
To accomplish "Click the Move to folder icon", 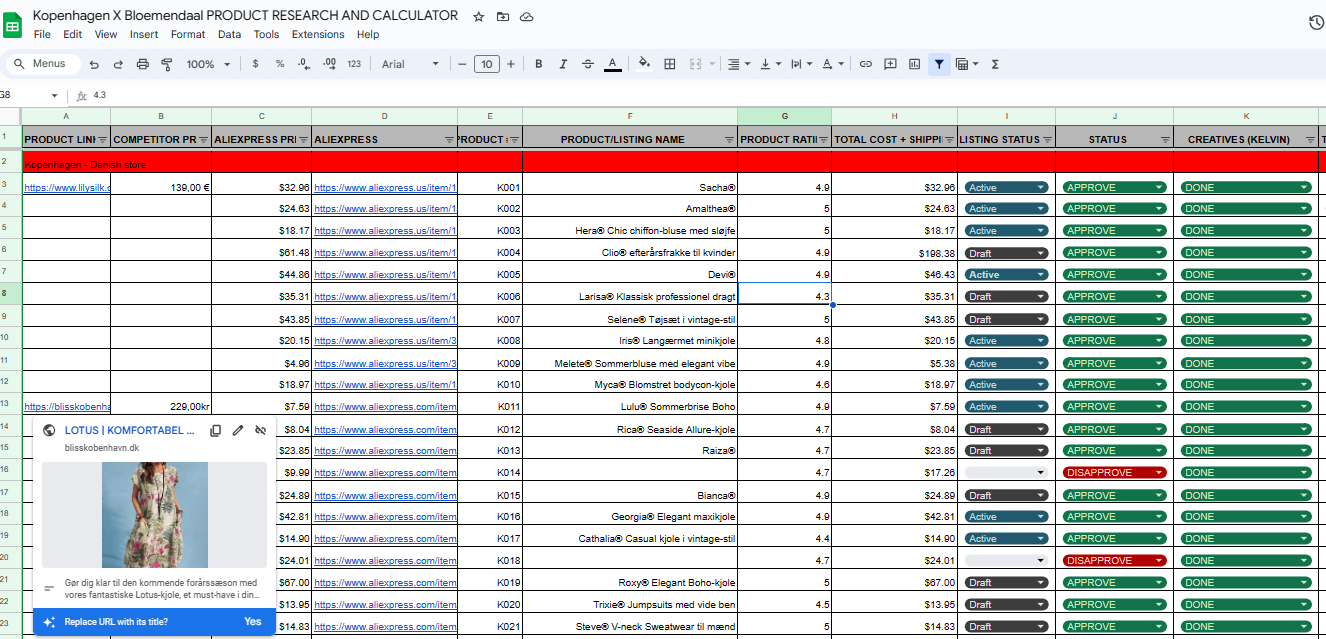I will 503,17.
